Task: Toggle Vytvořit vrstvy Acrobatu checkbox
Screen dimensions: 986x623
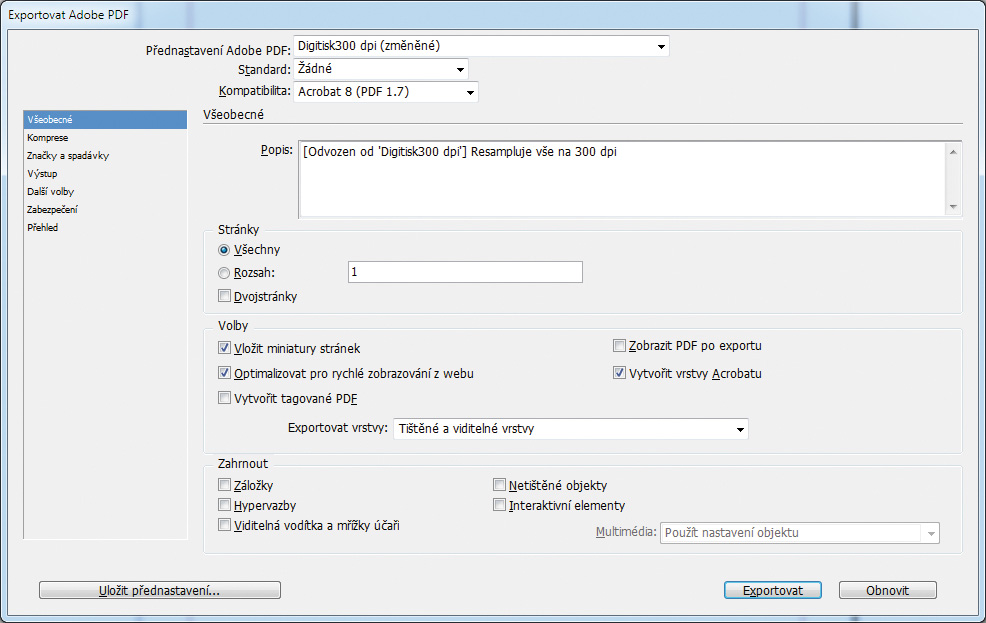Action: (x=619, y=373)
